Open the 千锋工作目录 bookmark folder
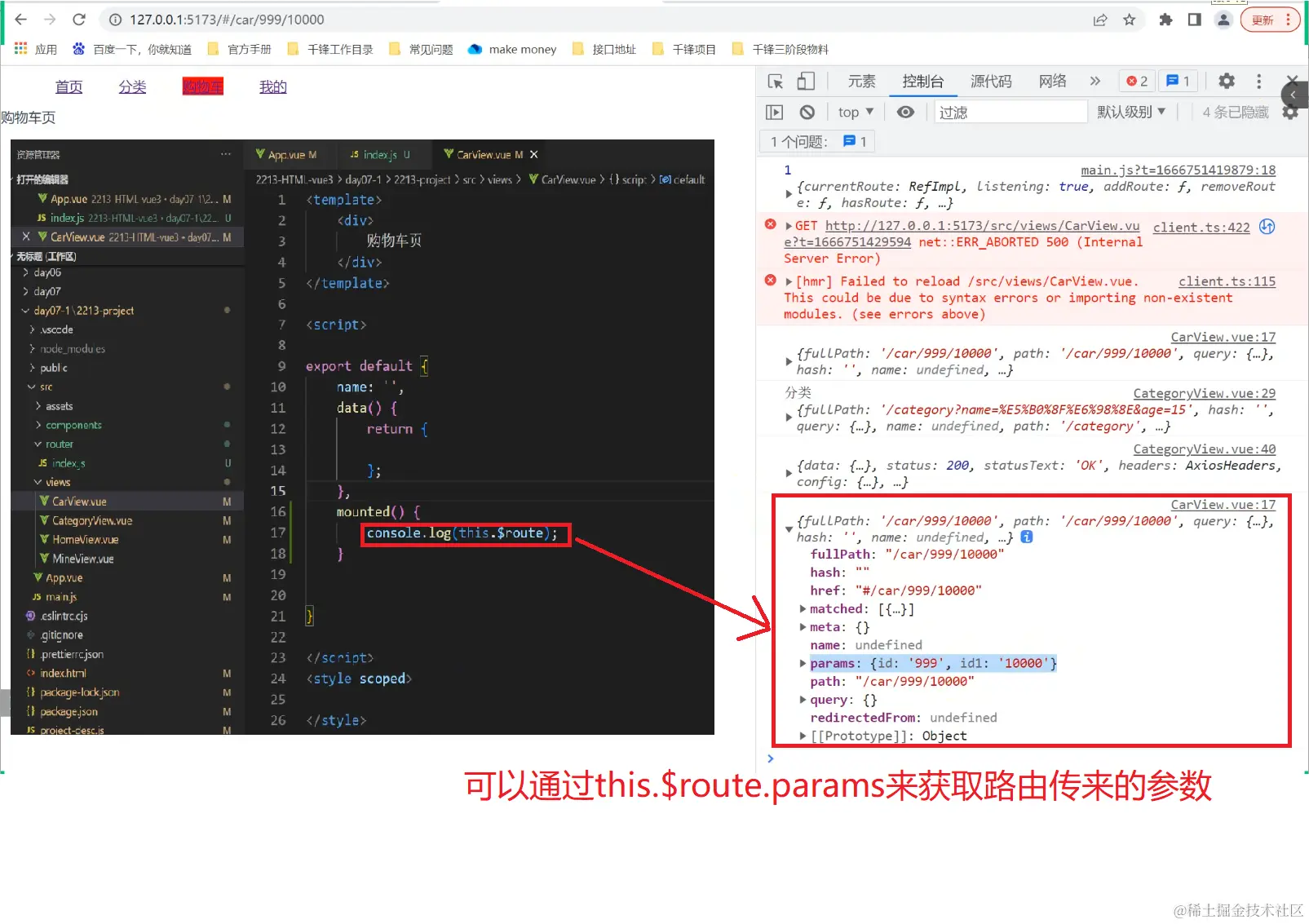Screen dimensions: 1309x924 330,49
